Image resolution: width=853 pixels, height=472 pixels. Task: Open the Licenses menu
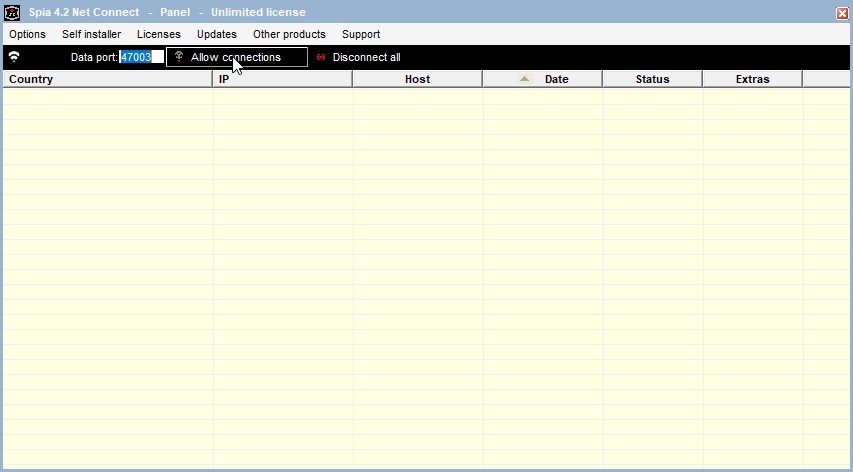(159, 34)
